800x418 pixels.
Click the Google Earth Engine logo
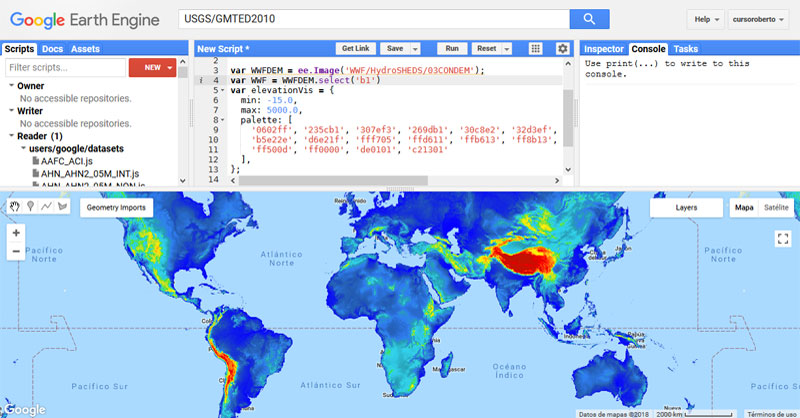pos(85,20)
